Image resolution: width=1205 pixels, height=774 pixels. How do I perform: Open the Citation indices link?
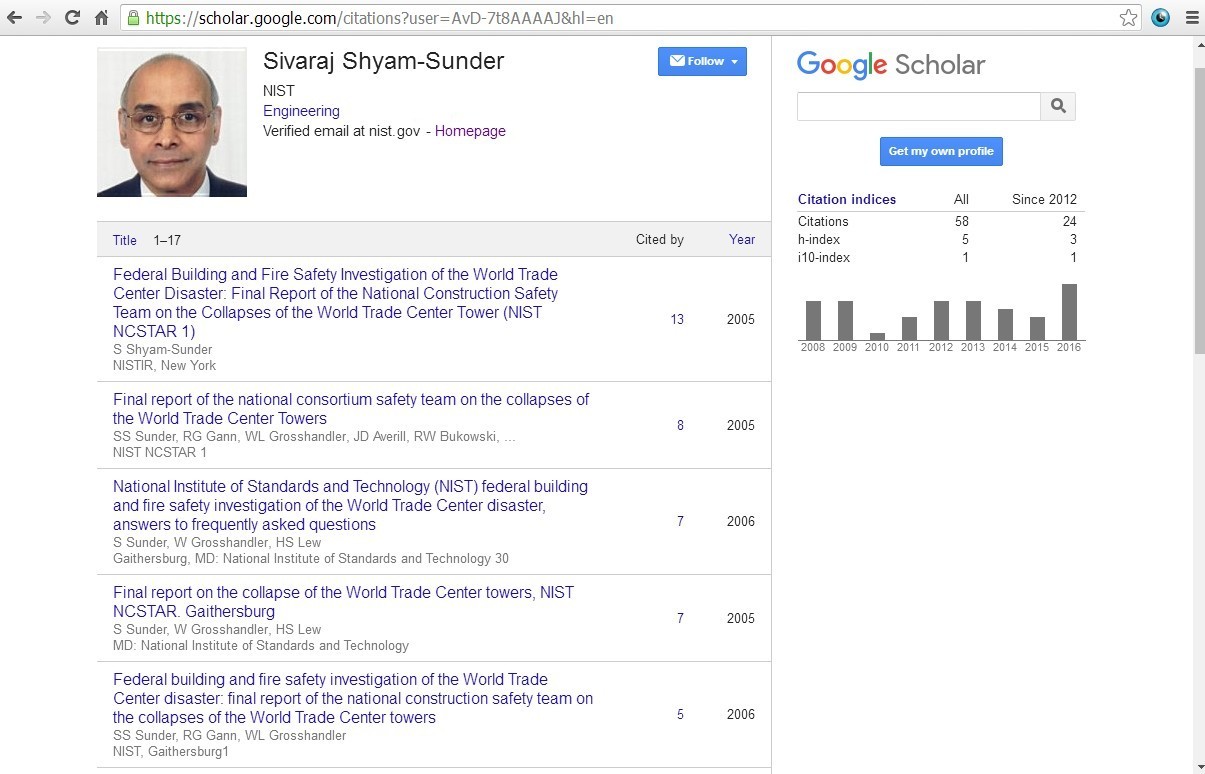coord(847,199)
